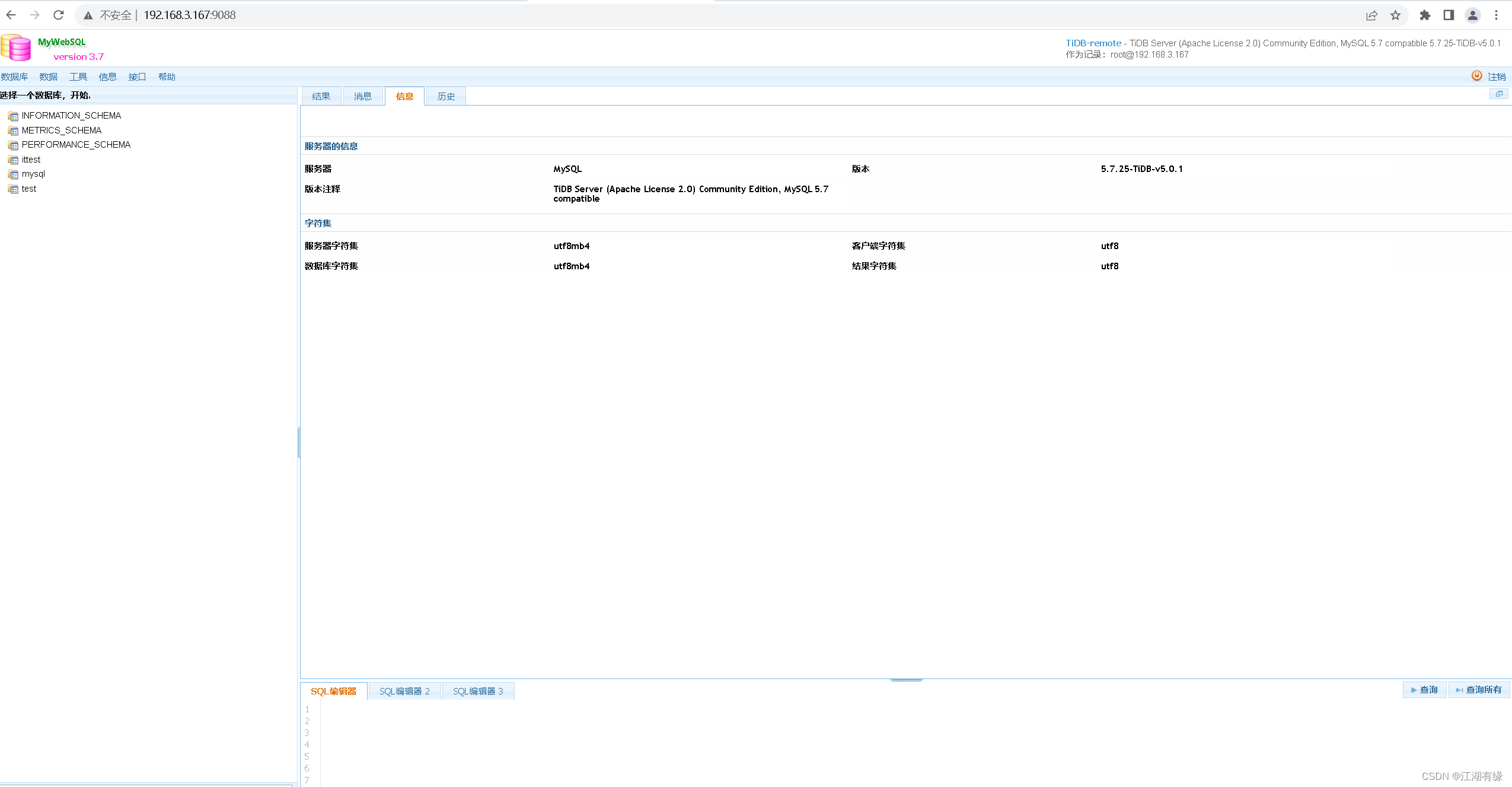Expand the PERFORMANCE_SCHEMA database tree item
1512x787 pixels.
[x=75, y=145]
